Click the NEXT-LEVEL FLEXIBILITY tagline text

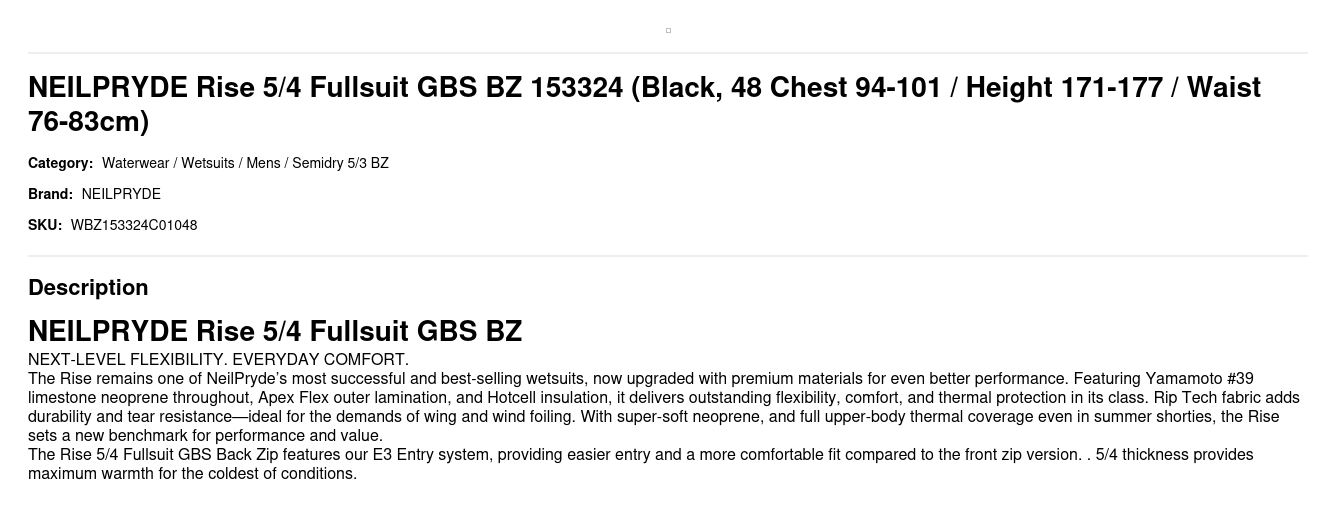coord(218,360)
